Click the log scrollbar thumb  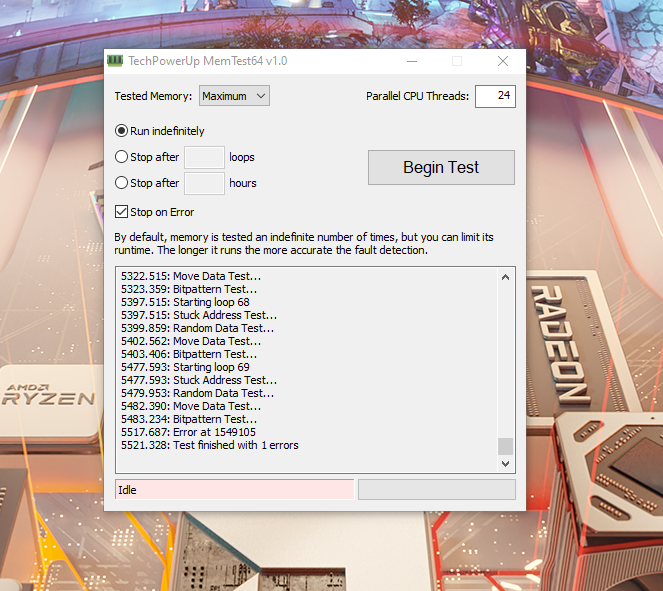tap(505, 446)
